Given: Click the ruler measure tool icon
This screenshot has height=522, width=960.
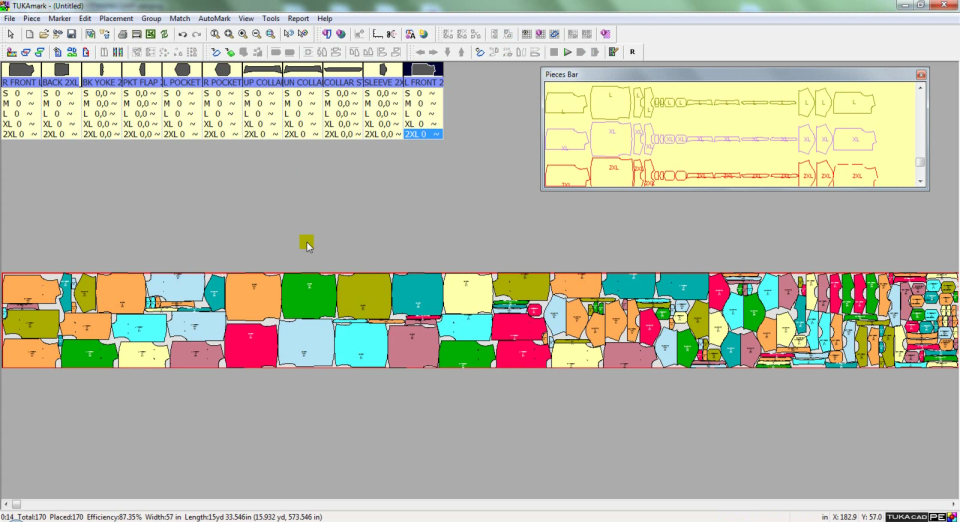Looking at the screenshot, I should [378, 34].
